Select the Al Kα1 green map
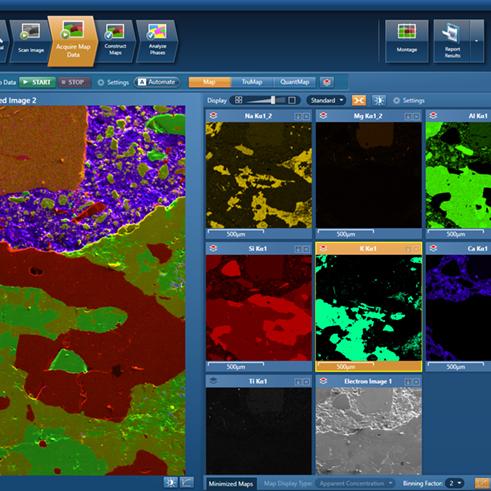This screenshot has height=491, width=491. [458, 175]
